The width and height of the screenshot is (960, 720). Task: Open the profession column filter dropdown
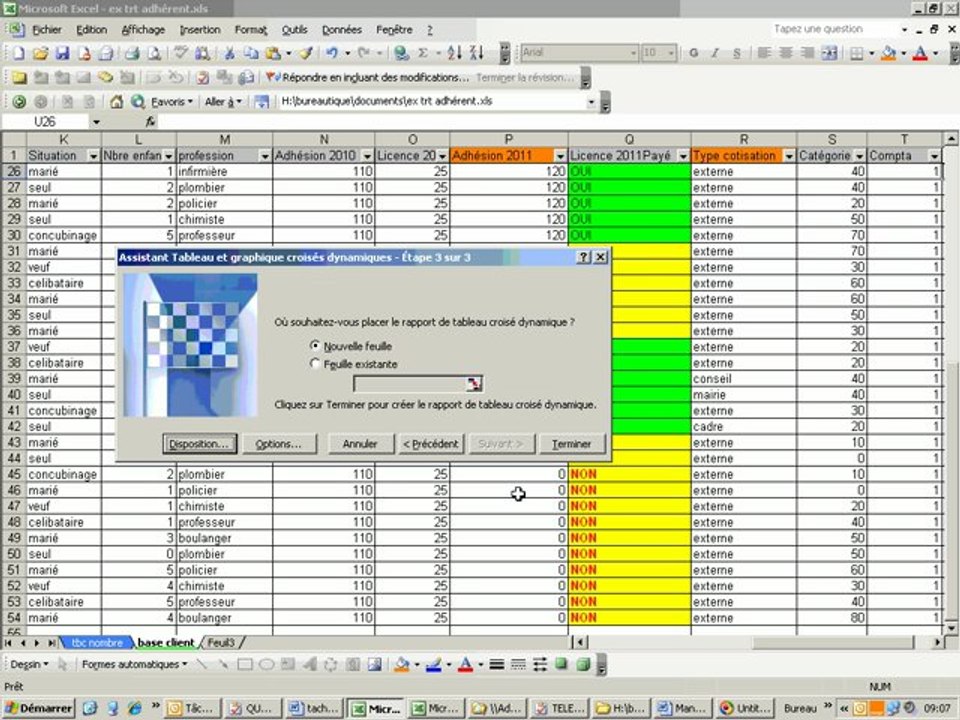264,156
